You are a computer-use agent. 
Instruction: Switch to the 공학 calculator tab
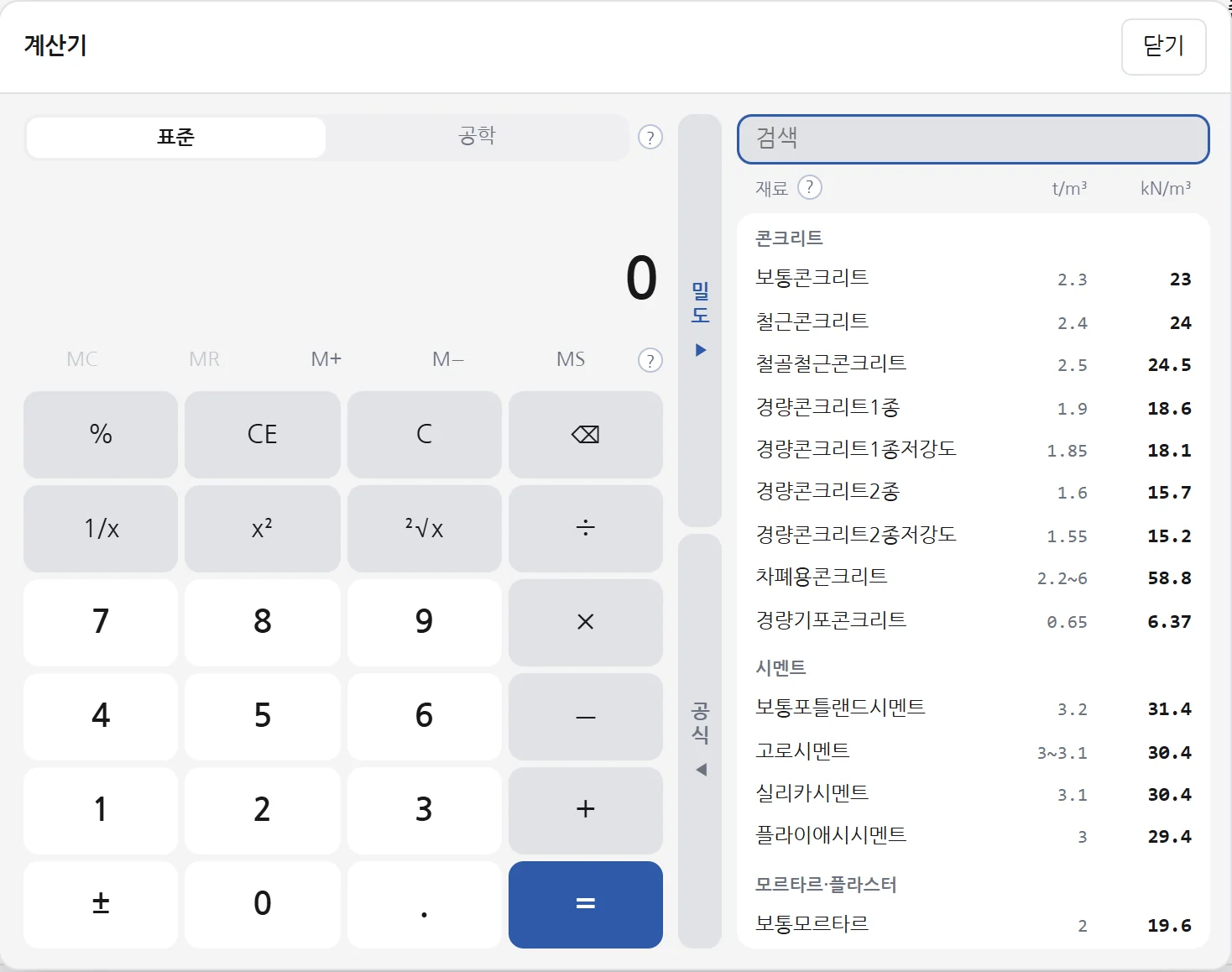click(478, 137)
